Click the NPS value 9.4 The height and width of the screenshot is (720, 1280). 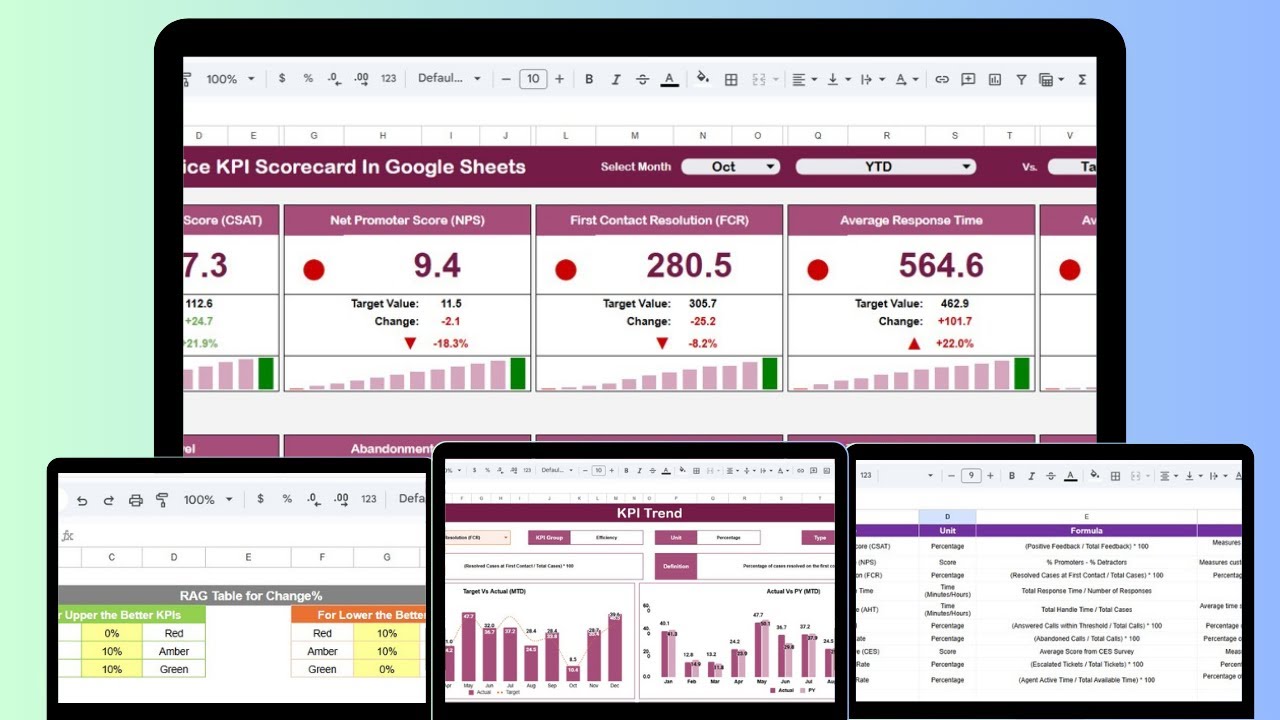click(x=437, y=265)
